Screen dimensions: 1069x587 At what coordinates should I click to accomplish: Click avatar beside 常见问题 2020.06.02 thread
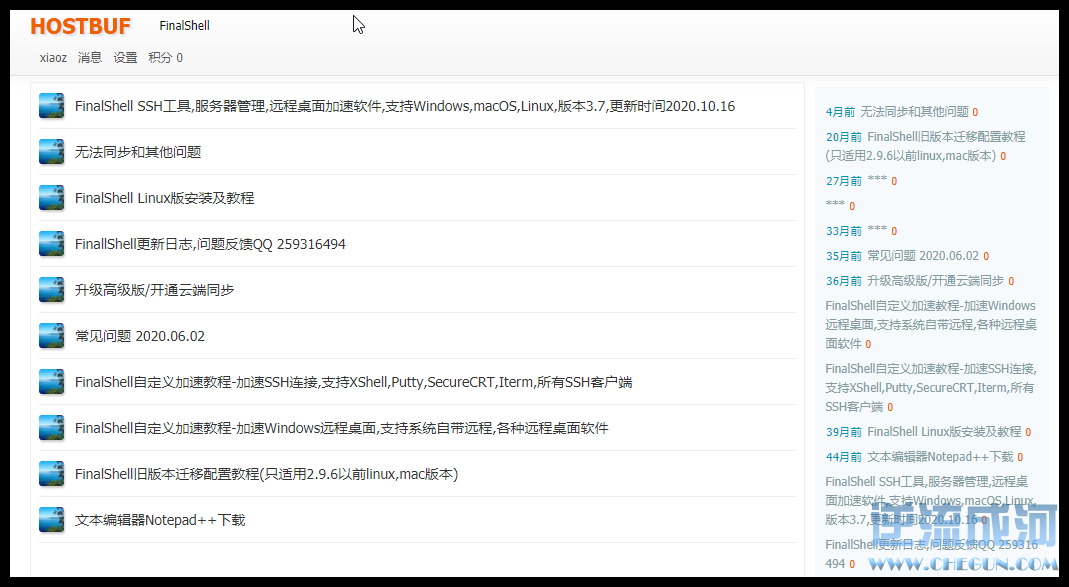pyautogui.click(x=51, y=336)
